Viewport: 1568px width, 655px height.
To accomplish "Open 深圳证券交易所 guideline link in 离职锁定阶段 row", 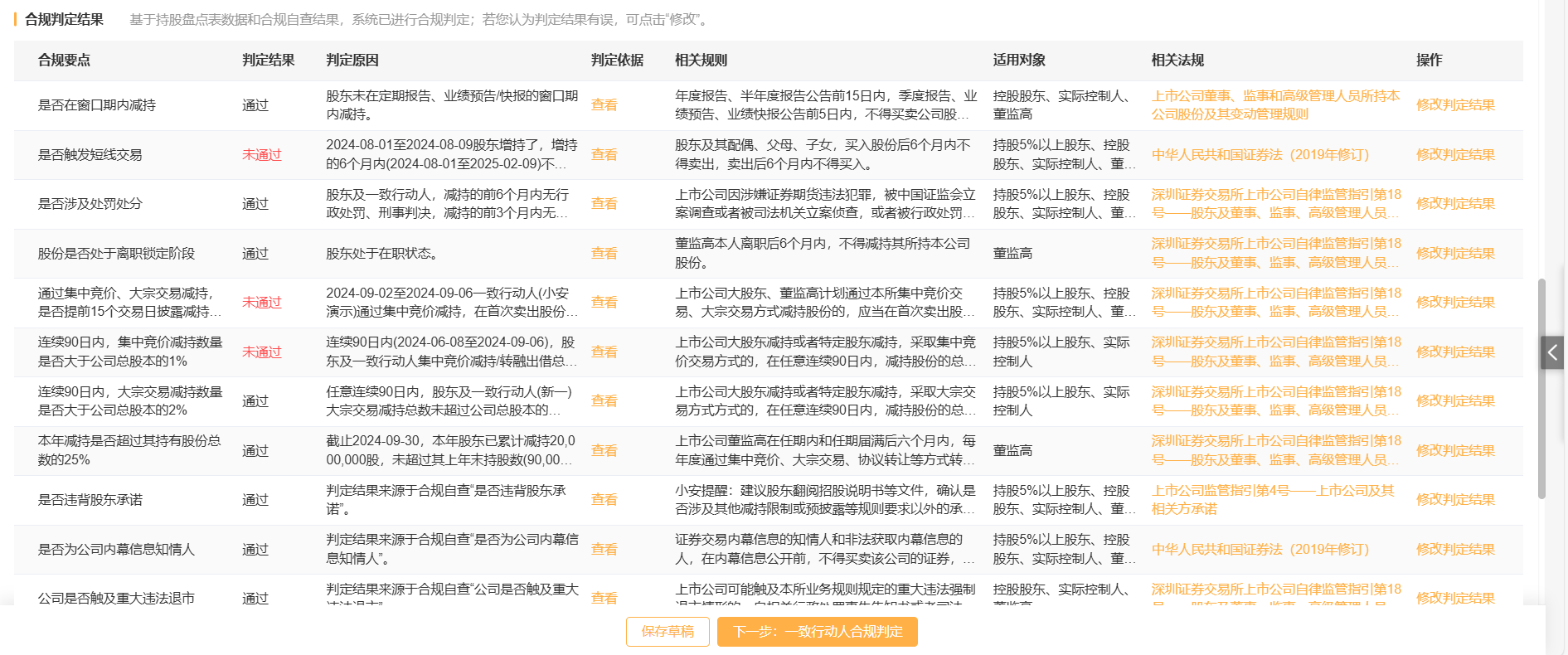I will 1276,254.
